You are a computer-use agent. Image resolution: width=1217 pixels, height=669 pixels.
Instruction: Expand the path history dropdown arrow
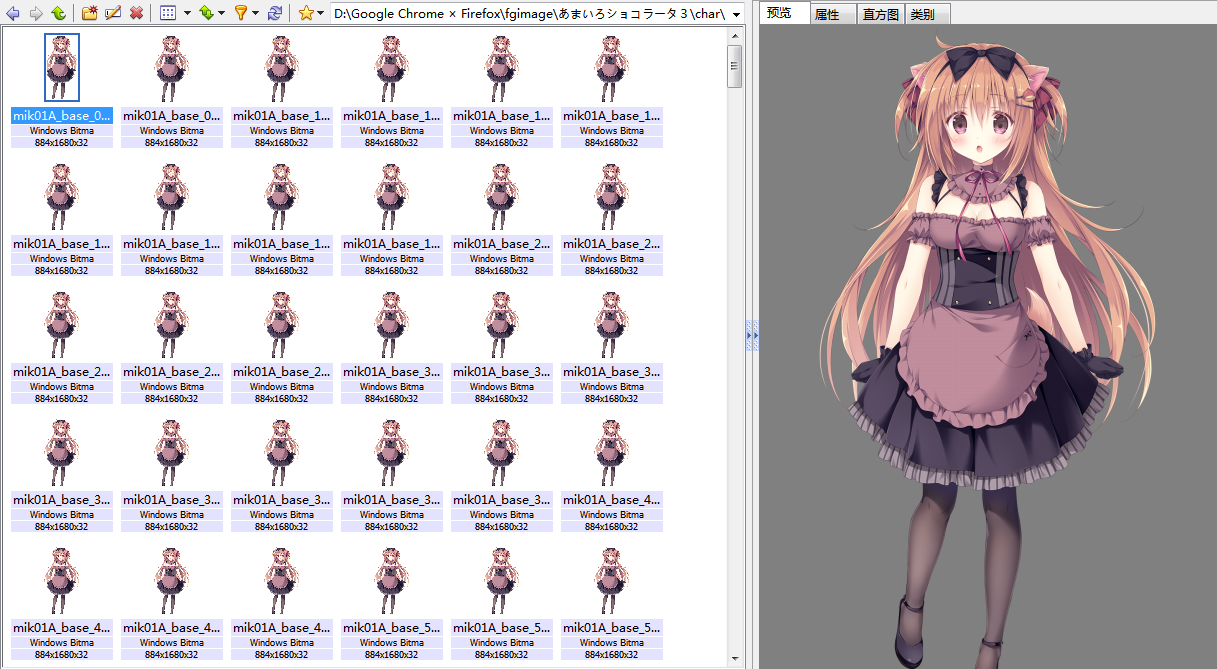coord(737,14)
